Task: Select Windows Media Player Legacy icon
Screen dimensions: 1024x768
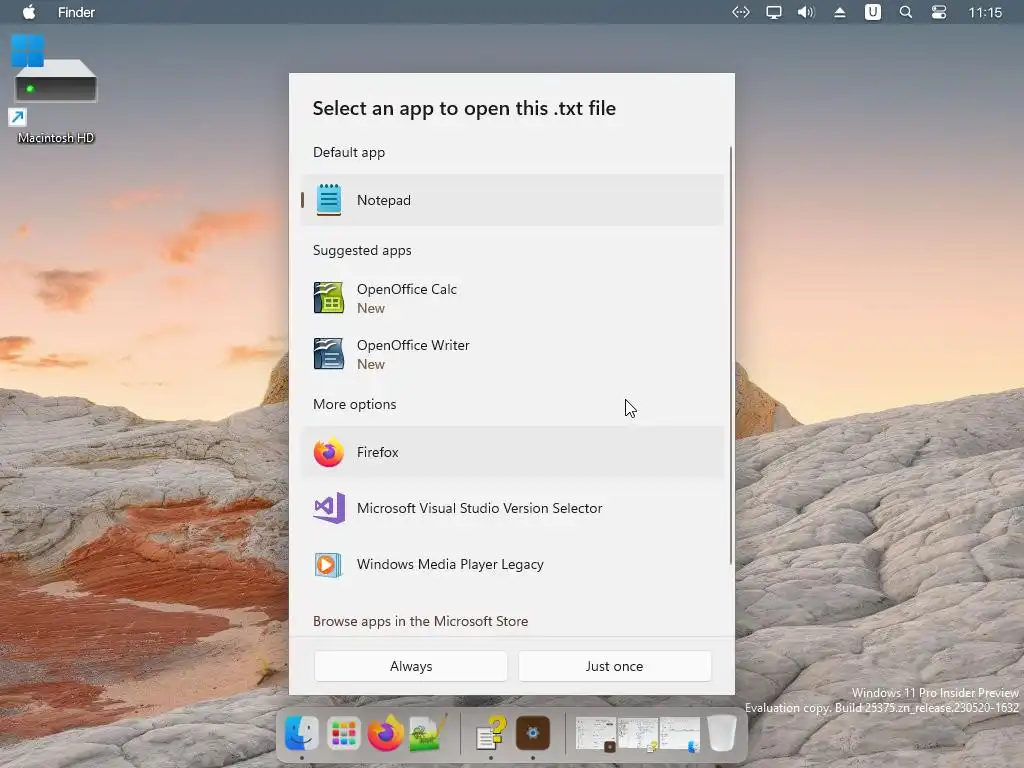Action: (x=328, y=564)
